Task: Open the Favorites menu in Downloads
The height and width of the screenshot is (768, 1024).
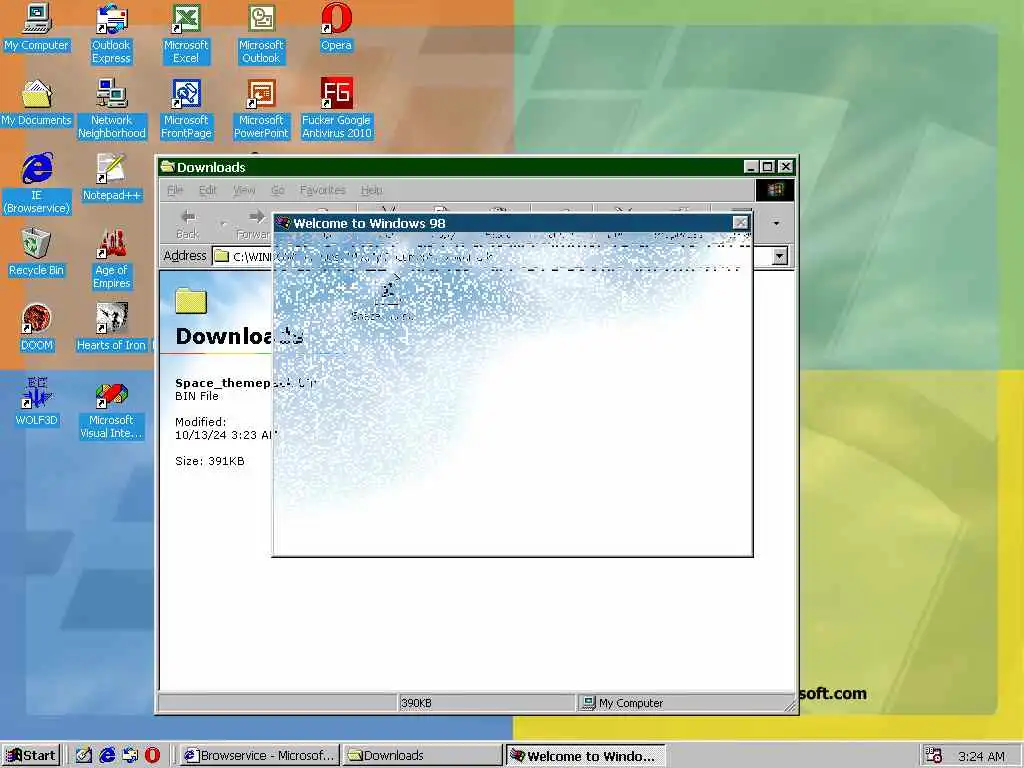Action: [323, 190]
